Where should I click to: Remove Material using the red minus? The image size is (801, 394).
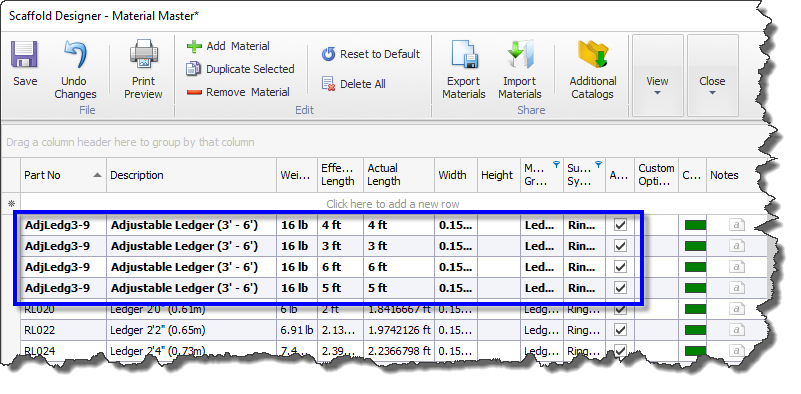pyautogui.click(x=238, y=92)
